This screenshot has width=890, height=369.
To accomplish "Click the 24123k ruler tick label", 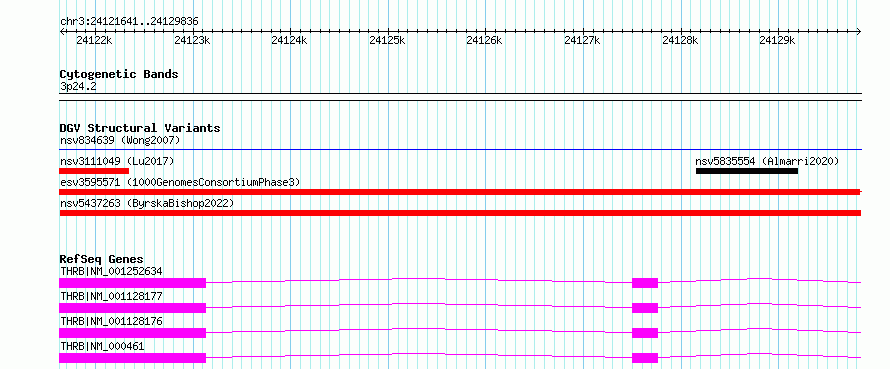I will tap(192, 40).
